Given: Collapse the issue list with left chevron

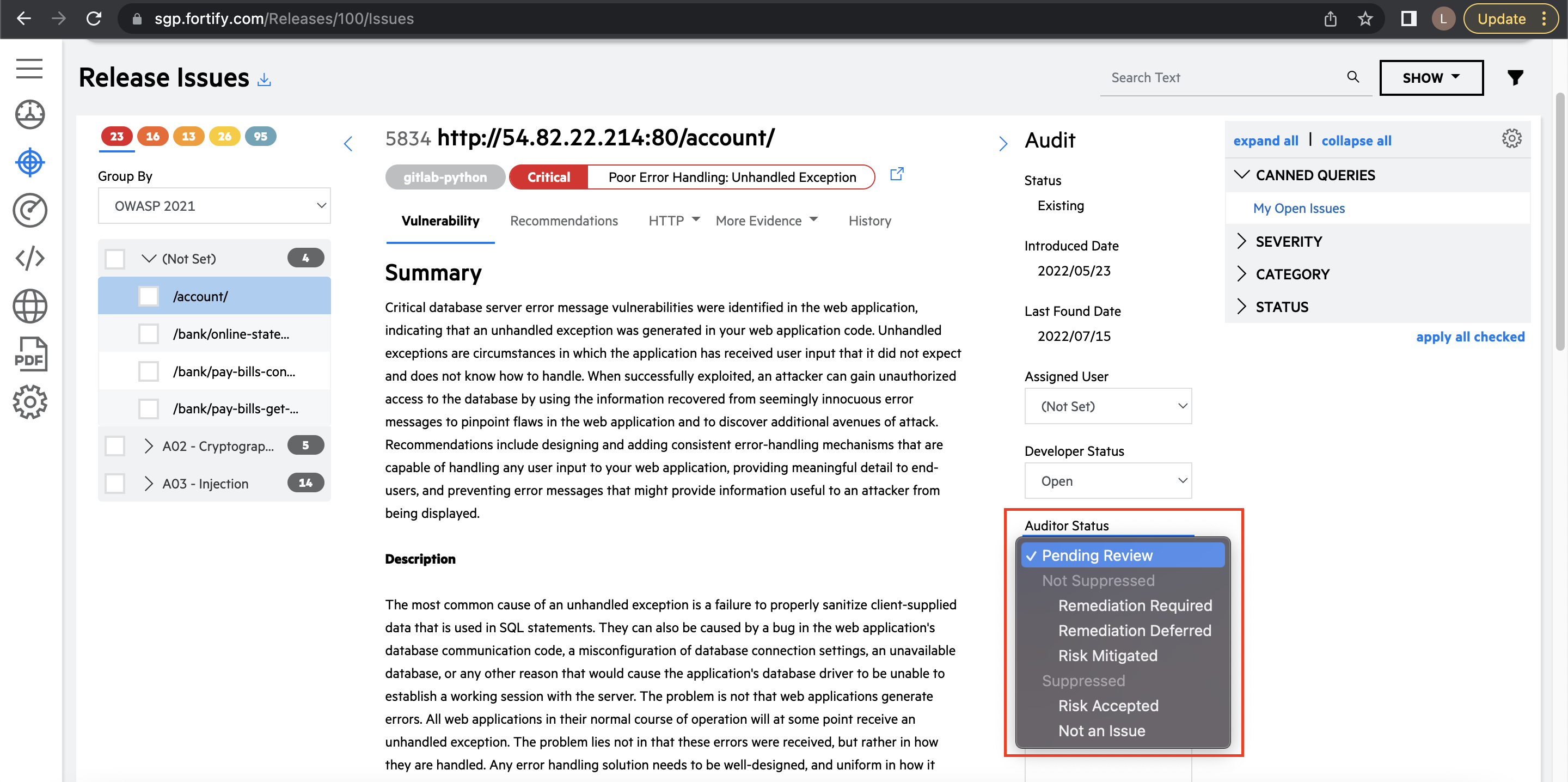Looking at the screenshot, I should point(347,144).
